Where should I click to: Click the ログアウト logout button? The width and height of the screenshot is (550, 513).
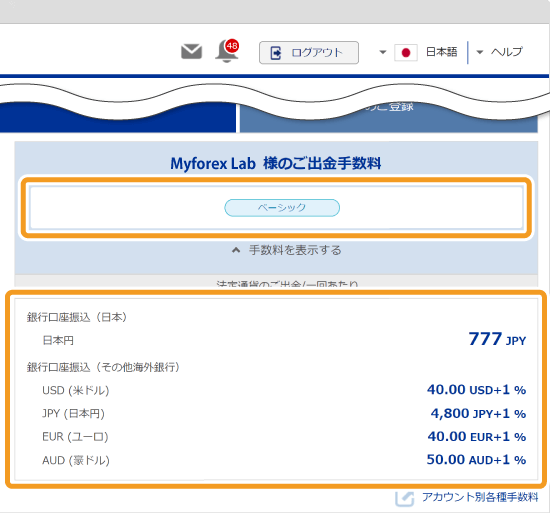309,53
